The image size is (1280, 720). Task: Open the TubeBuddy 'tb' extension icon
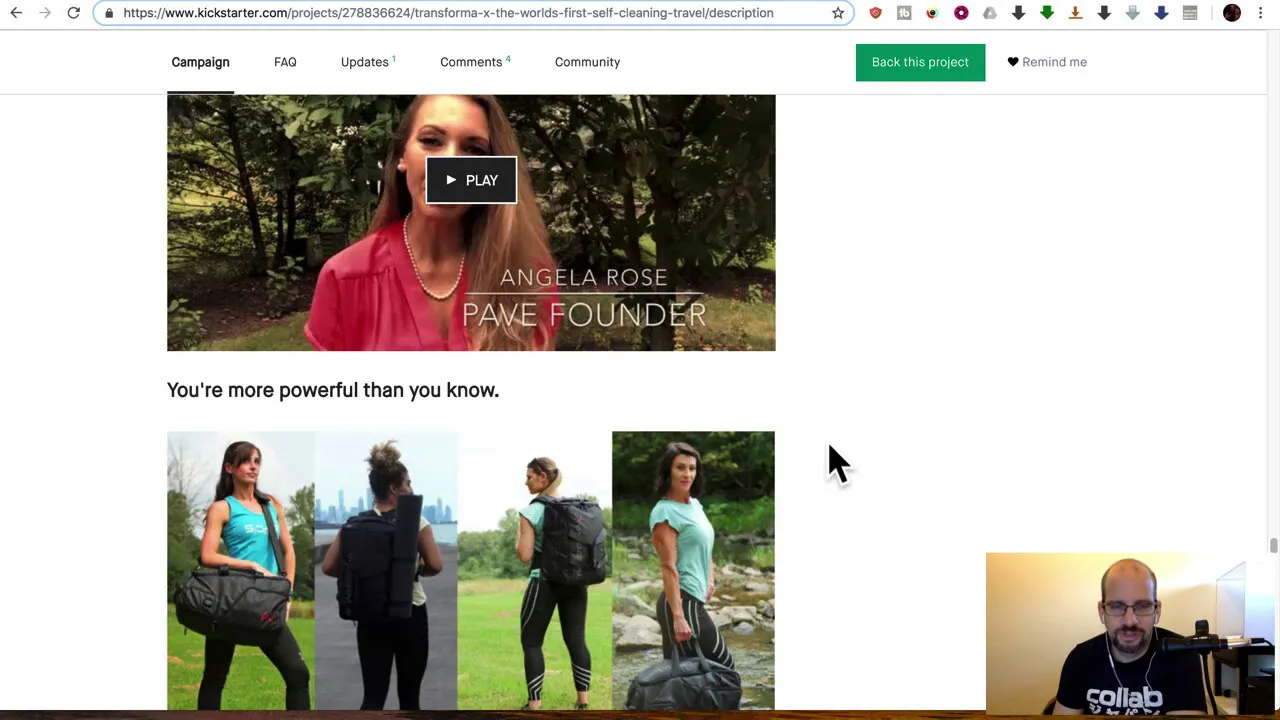(x=904, y=13)
